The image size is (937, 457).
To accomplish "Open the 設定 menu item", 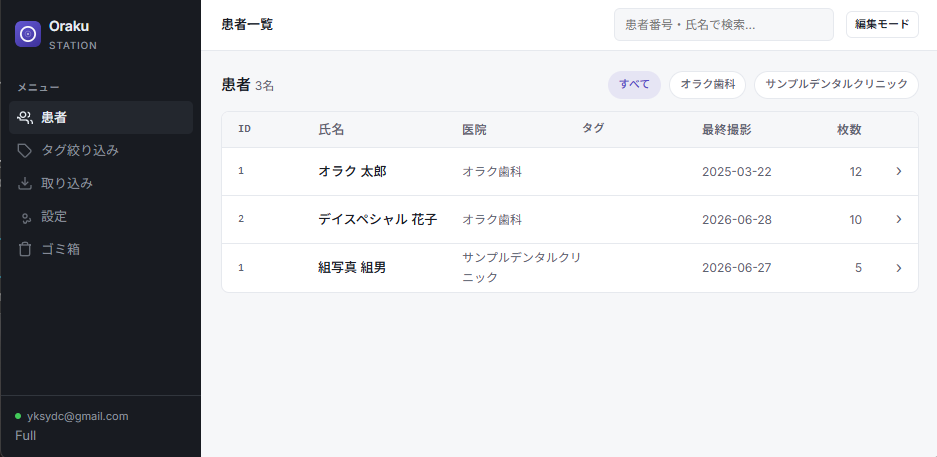I will click(x=101, y=216).
